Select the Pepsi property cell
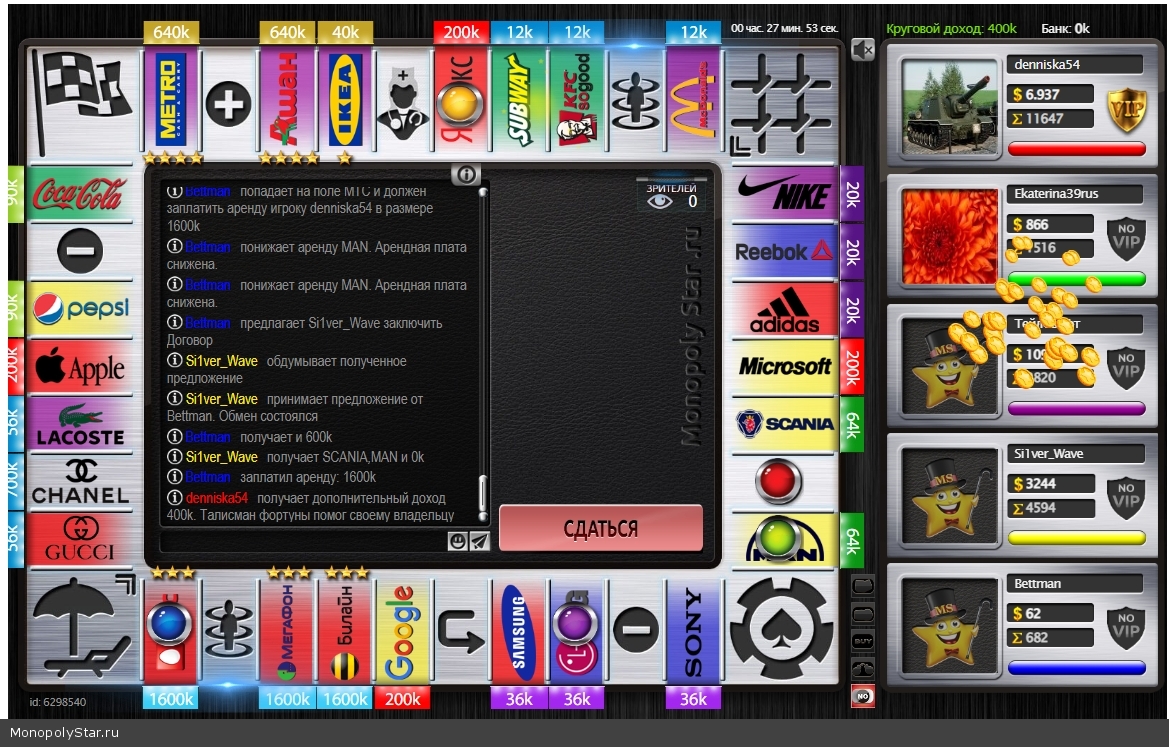The width and height of the screenshot is (1169, 747). click(81, 309)
